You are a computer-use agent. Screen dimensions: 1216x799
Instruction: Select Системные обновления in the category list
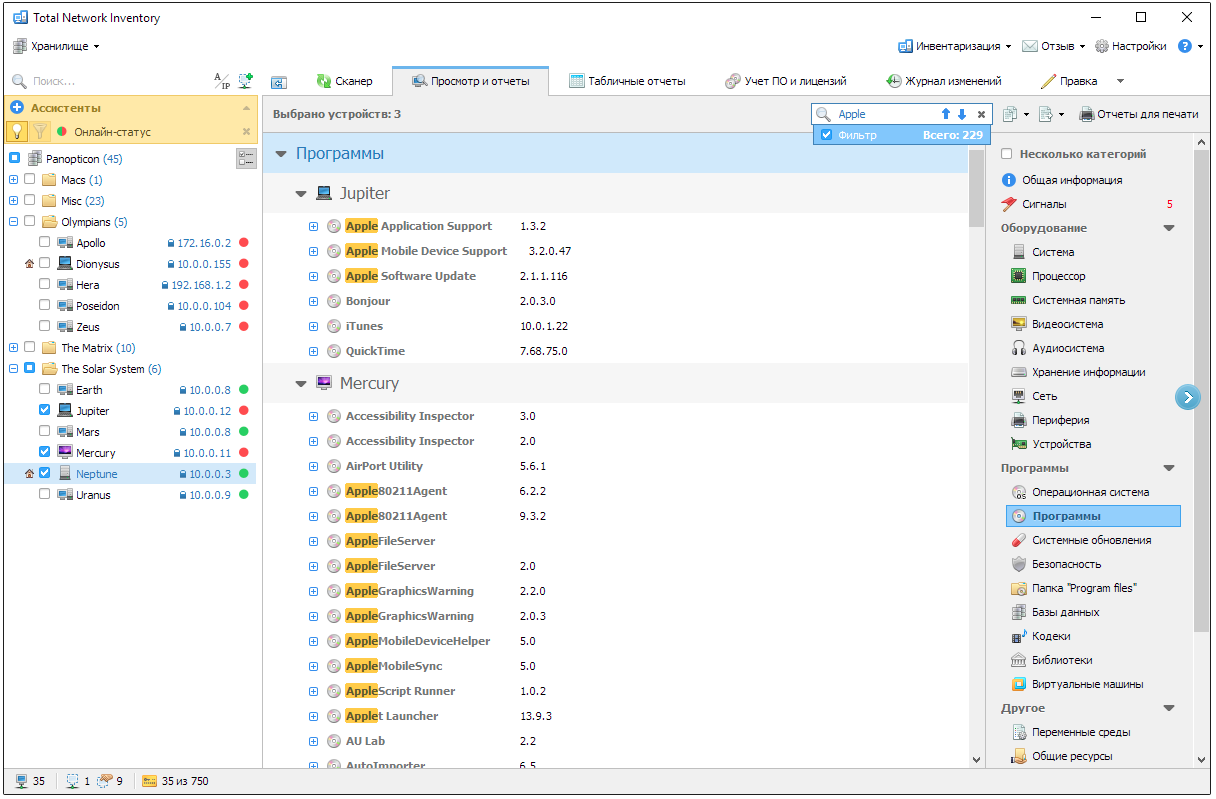[1091, 540]
